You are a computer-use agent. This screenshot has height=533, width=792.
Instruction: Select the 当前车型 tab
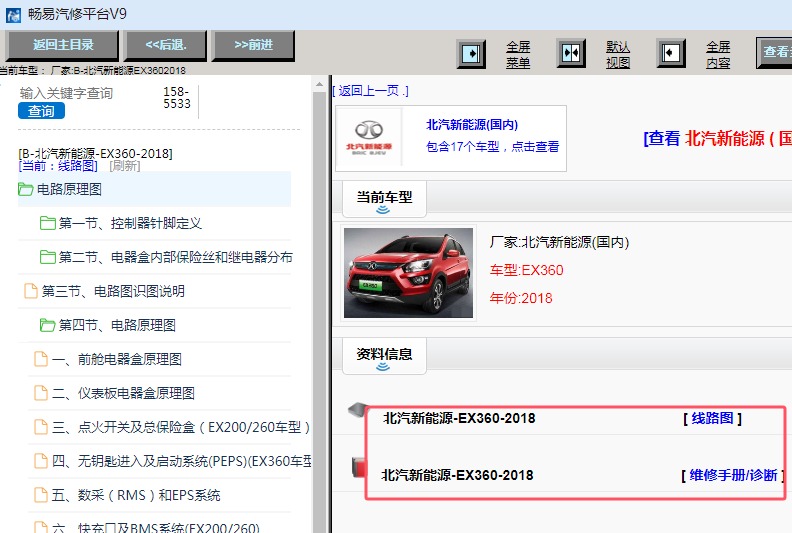[384, 200]
